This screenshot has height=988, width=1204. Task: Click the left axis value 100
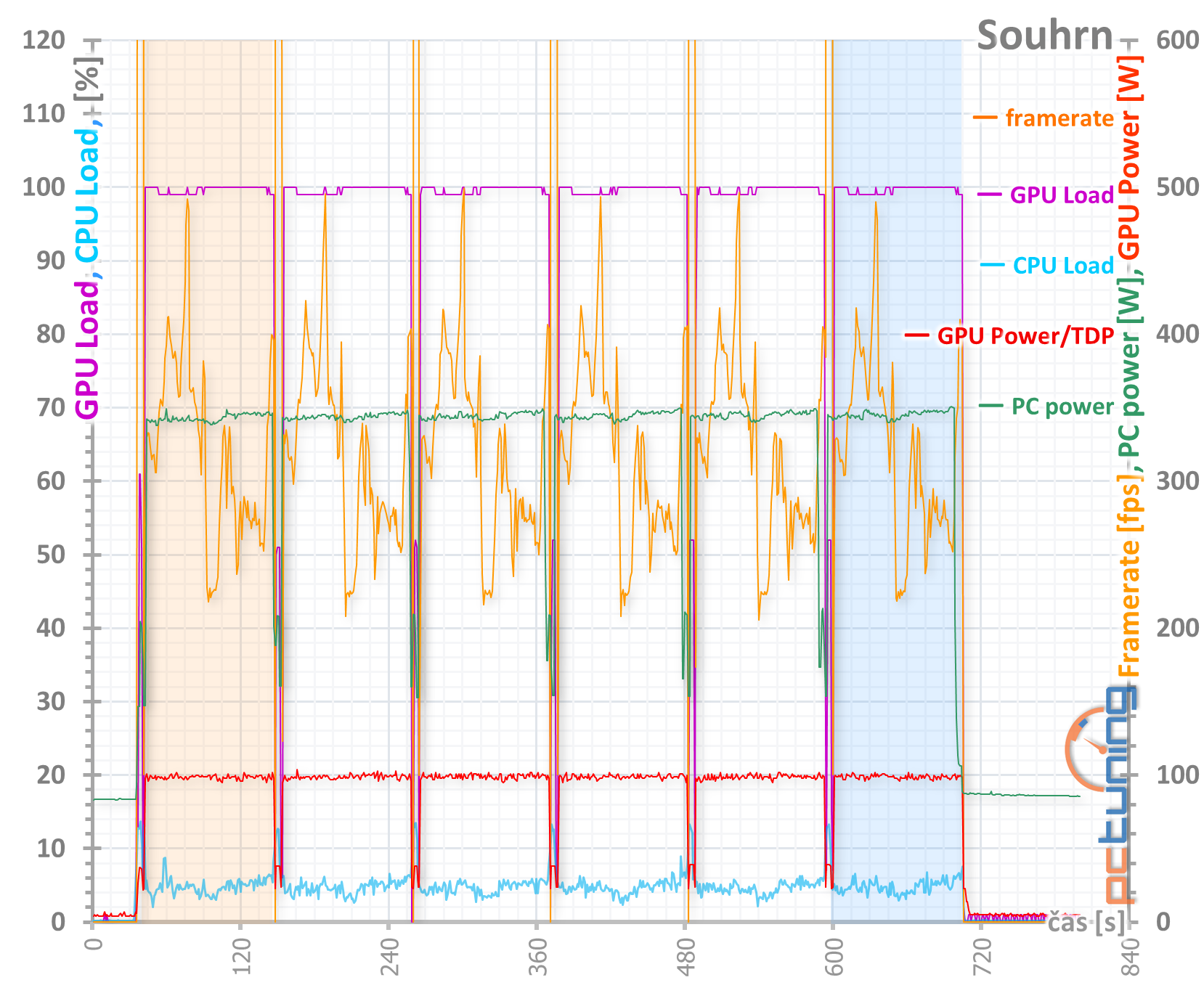coord(44,187)
